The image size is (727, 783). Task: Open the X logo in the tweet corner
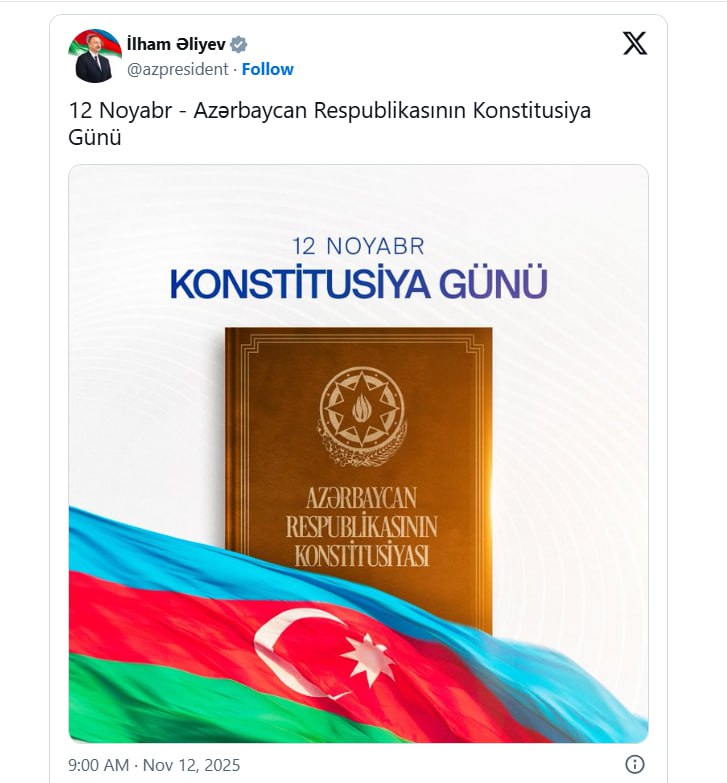click(x=635, y=43)
